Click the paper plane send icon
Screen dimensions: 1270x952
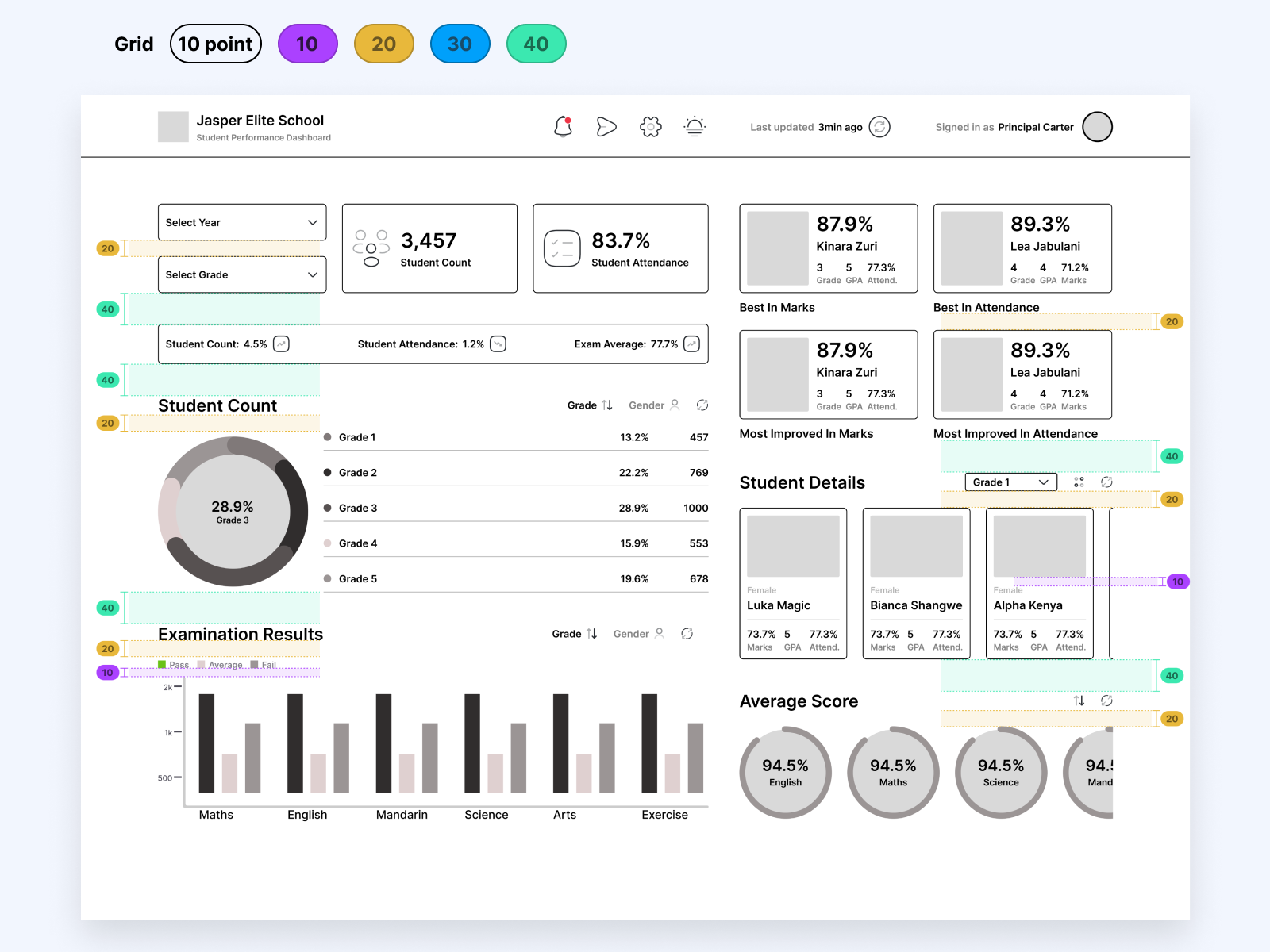tap(606, 126)
